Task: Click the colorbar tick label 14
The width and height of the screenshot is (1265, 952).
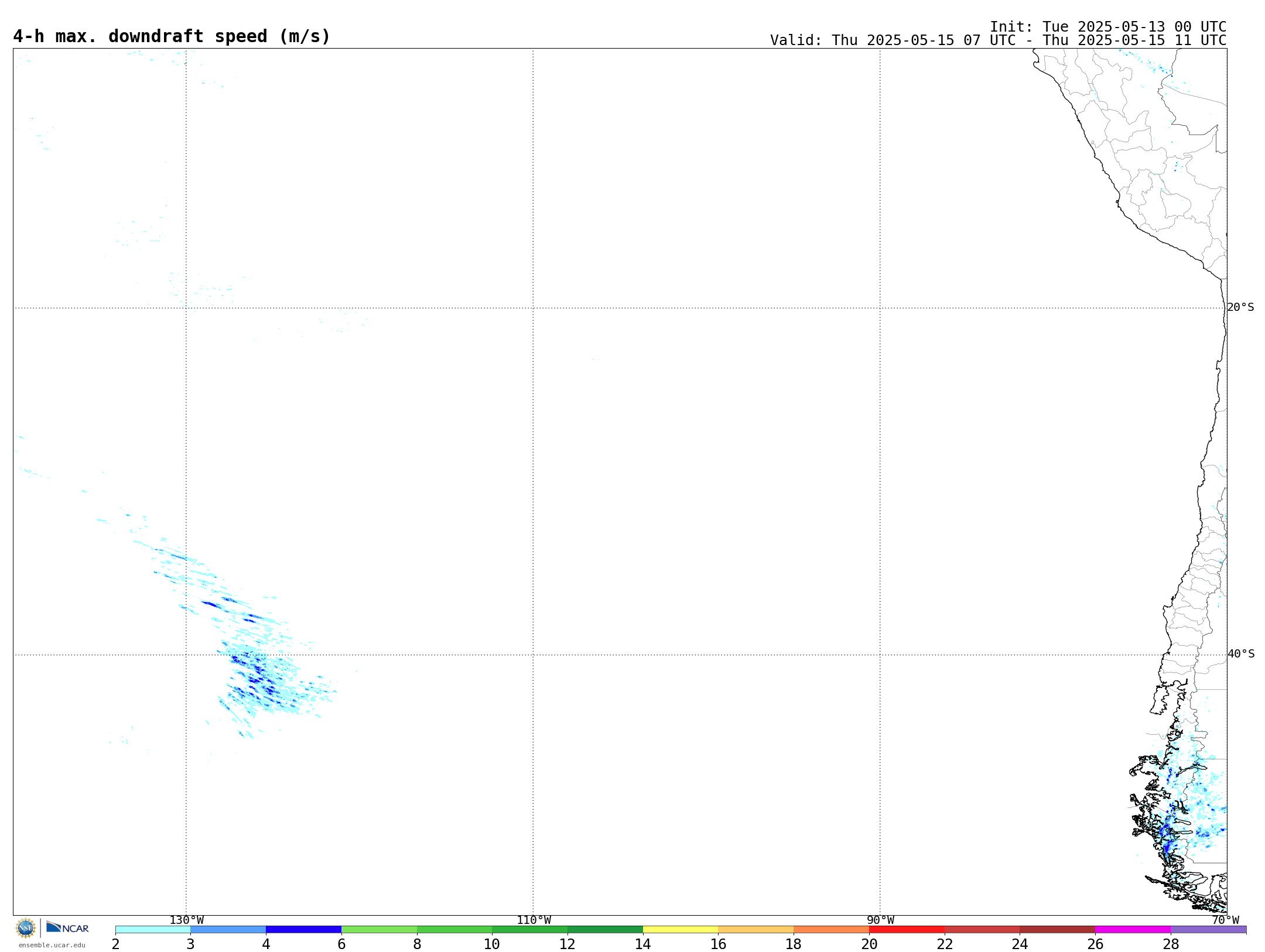Action: 643,944
